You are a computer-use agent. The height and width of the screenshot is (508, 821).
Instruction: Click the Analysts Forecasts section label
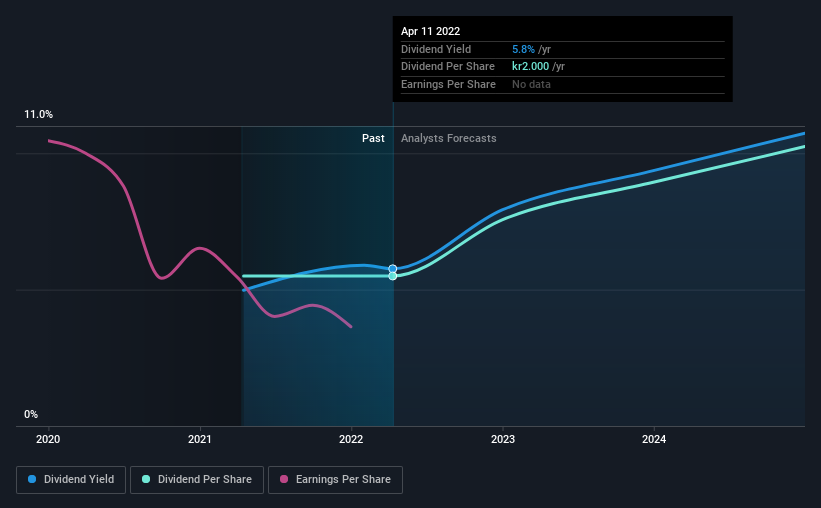[x=449, y=138]
